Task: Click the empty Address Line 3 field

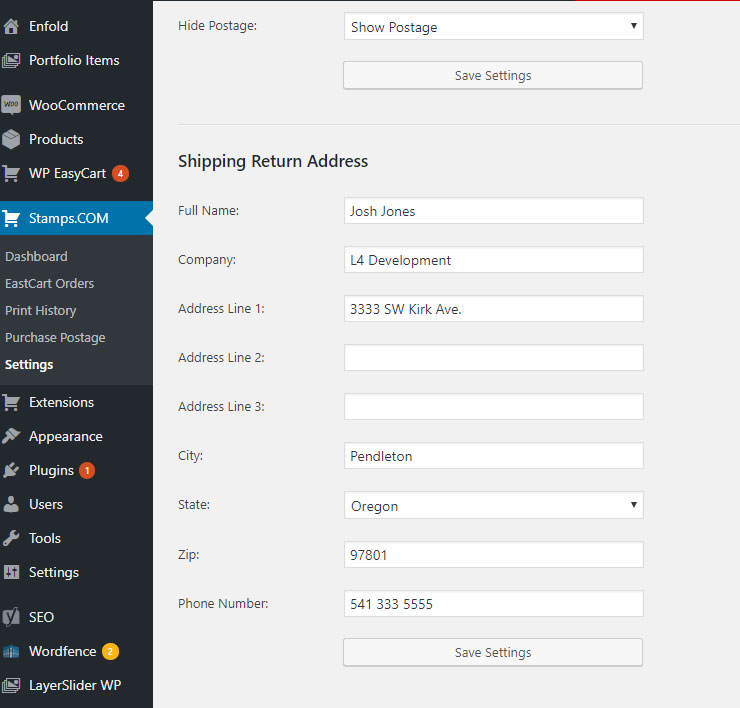Action: point(493,407)
